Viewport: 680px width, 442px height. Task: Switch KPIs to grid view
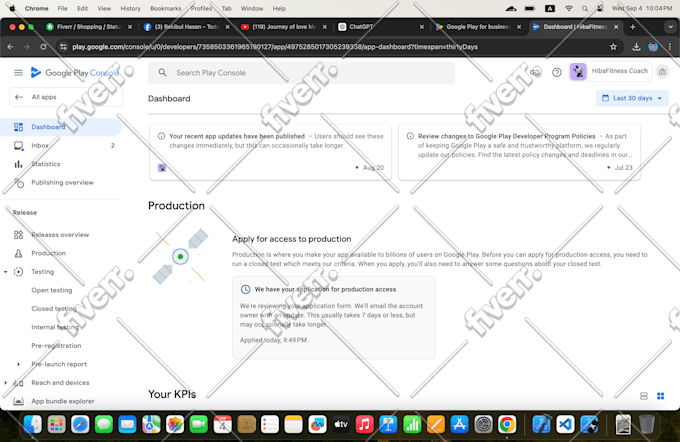pyautogui.click(x=660, y=396)
